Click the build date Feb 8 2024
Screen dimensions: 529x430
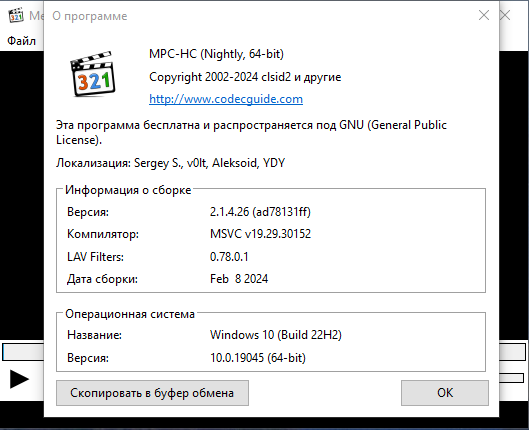point(239,279)
